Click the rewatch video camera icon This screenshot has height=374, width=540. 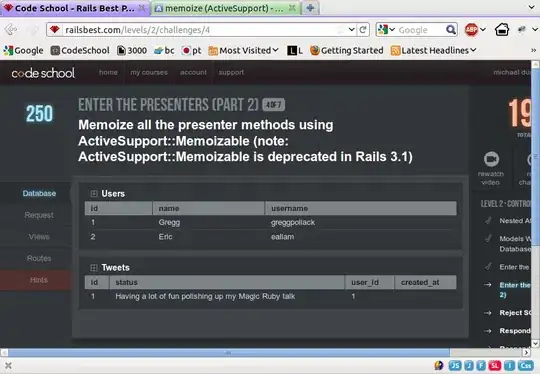(x=491, y=159)
